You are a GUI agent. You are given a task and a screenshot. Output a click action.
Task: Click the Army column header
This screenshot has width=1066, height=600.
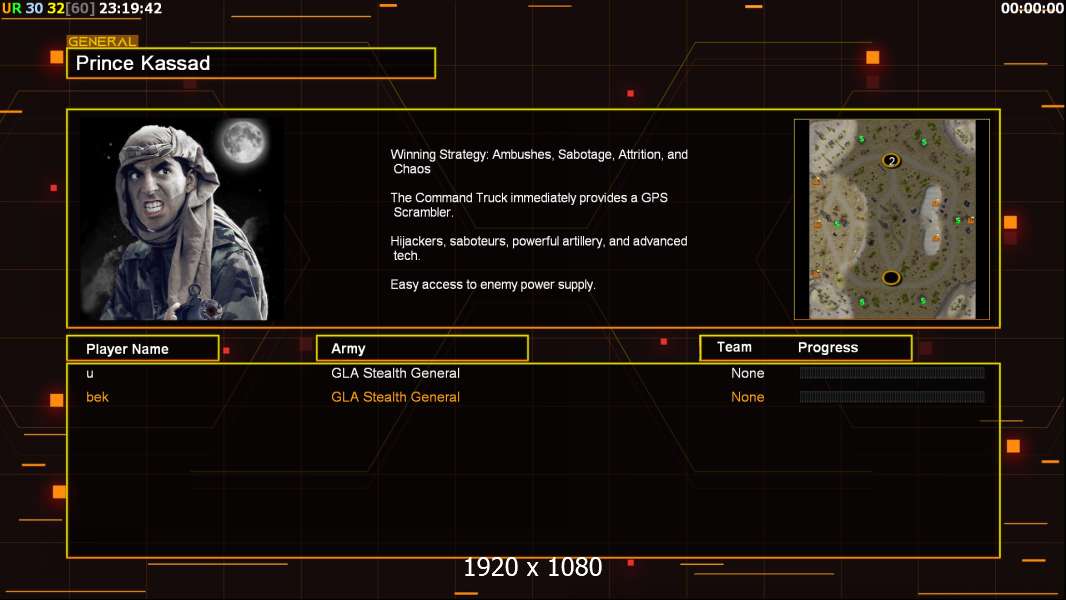pos(422,349)
